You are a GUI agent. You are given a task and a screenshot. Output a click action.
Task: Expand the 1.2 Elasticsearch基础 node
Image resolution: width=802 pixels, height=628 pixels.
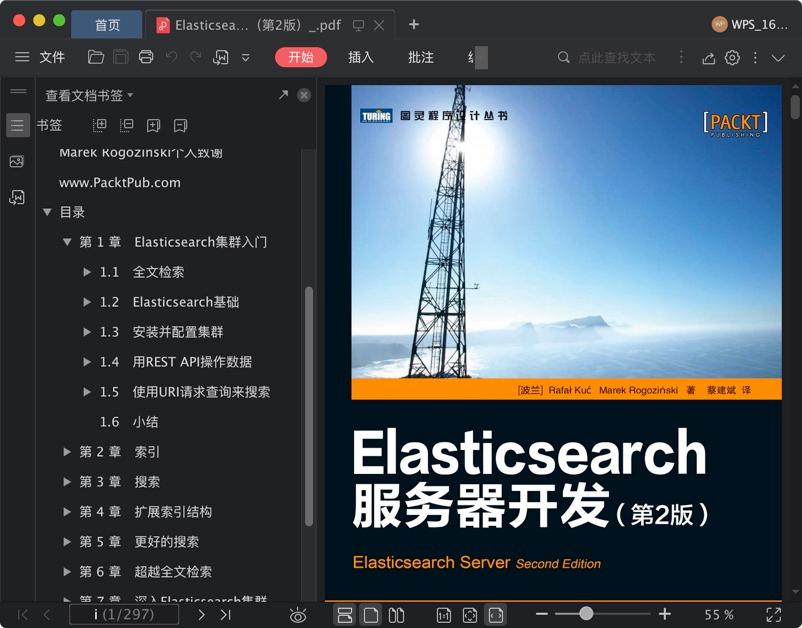coord(87,302)
